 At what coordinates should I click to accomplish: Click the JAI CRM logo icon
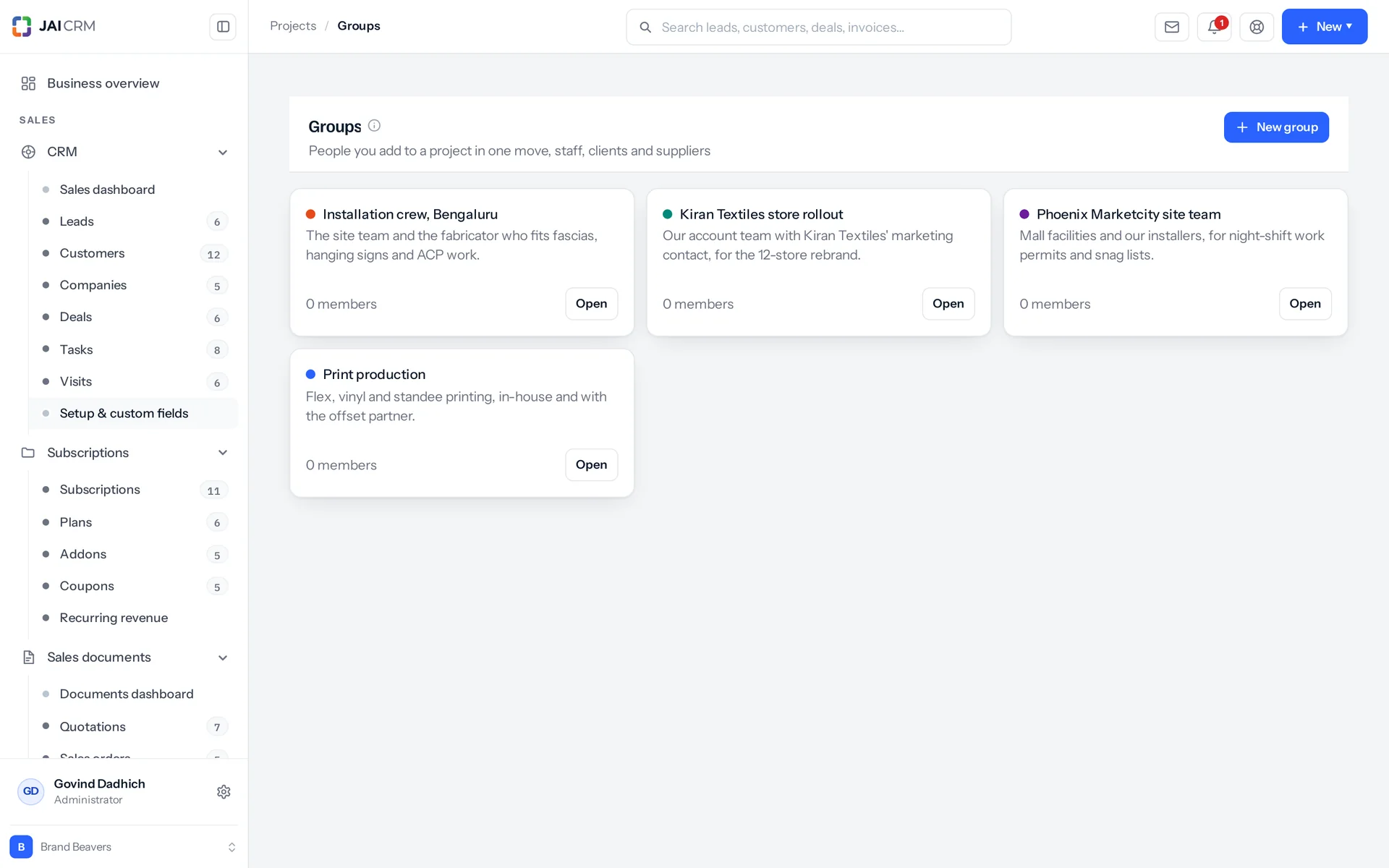tap(22, 26)
